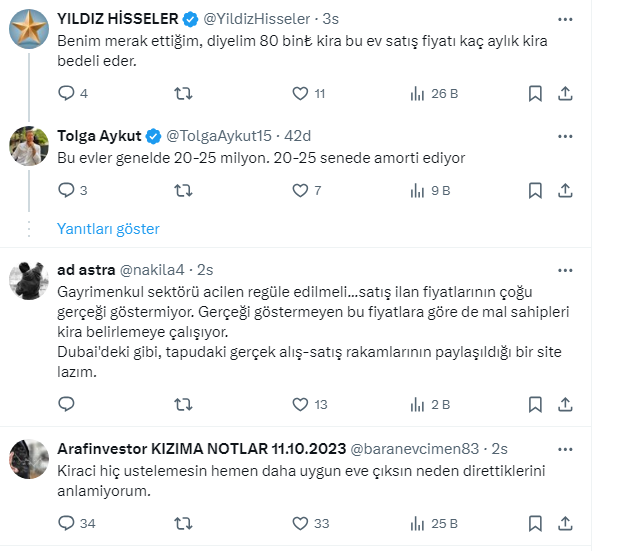Like Tolga Aykut's reply
The image size is (619, 551).
click(300, 190)
